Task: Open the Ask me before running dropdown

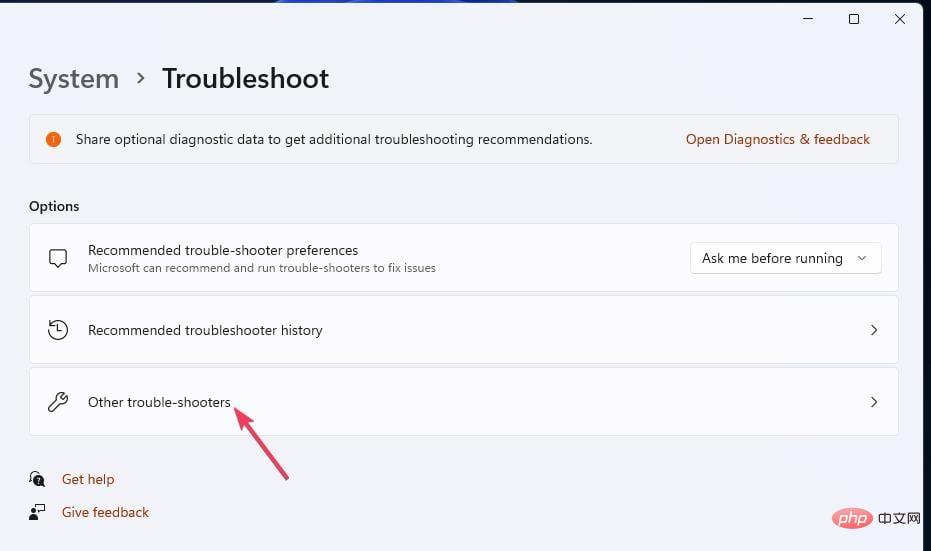Action: (786, 258)
